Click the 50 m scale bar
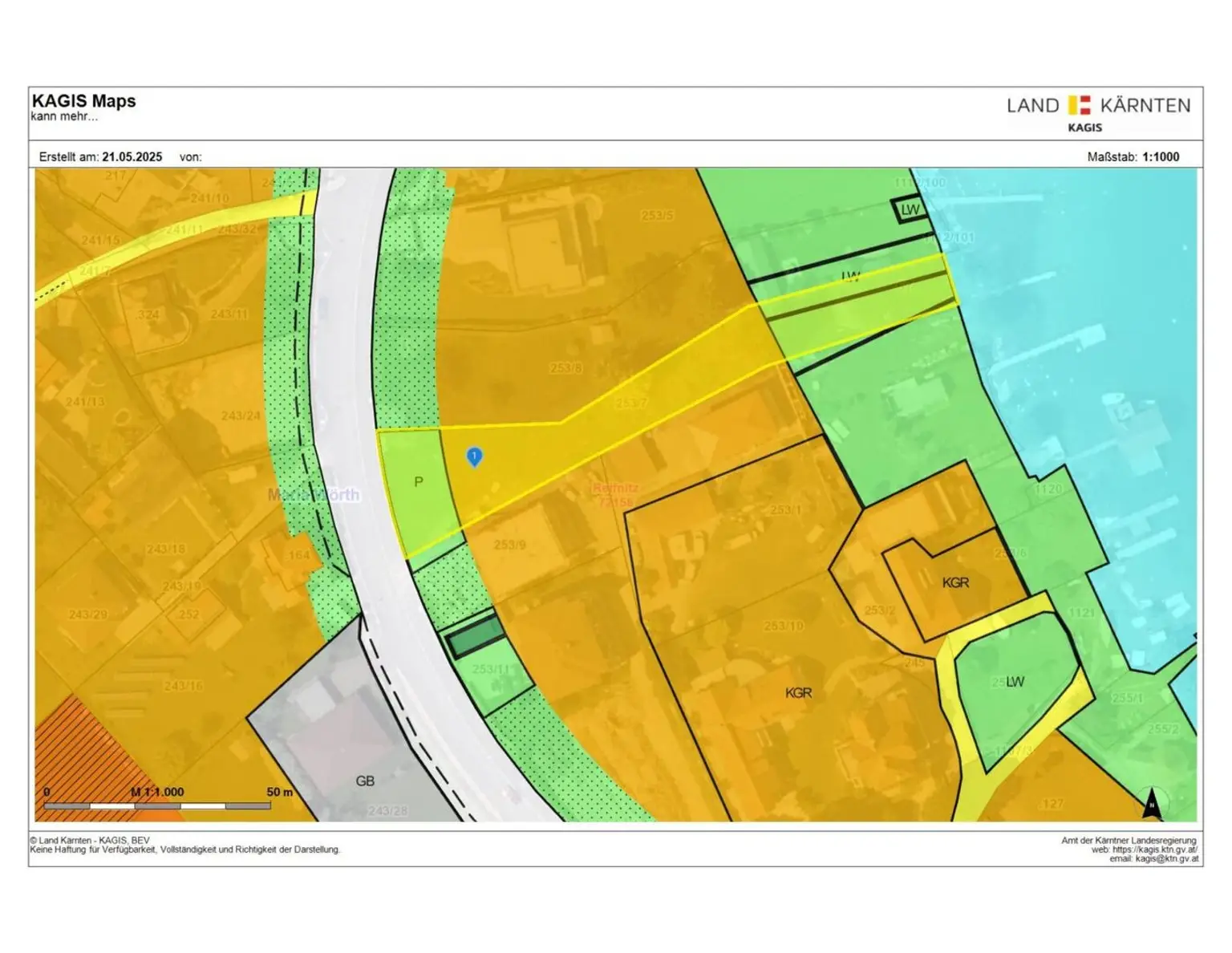Image resolution: width=1232 pixels, height=953 pixels. 158,805
